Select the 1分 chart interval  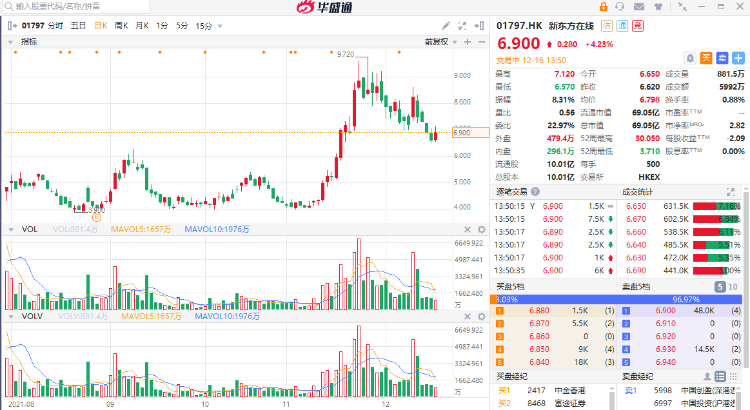coord(162,26)
